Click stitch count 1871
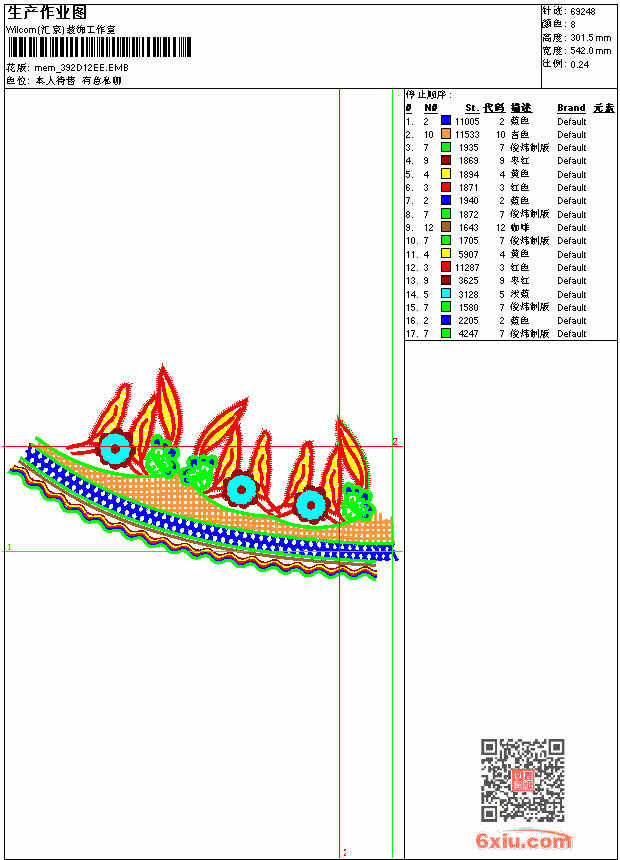The image size is (620, 860). pyautogui.click(x=469, y=188)
